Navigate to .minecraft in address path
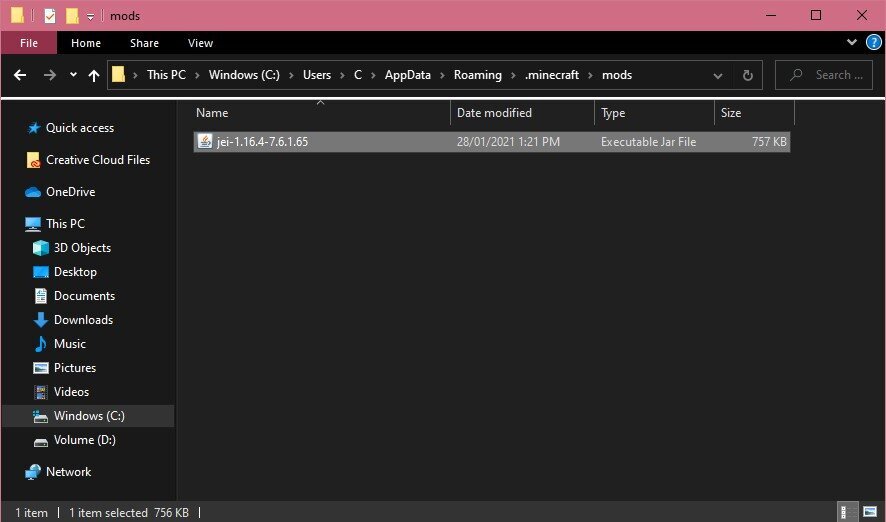Screen dimensions: 886x522 pos(551,75)
